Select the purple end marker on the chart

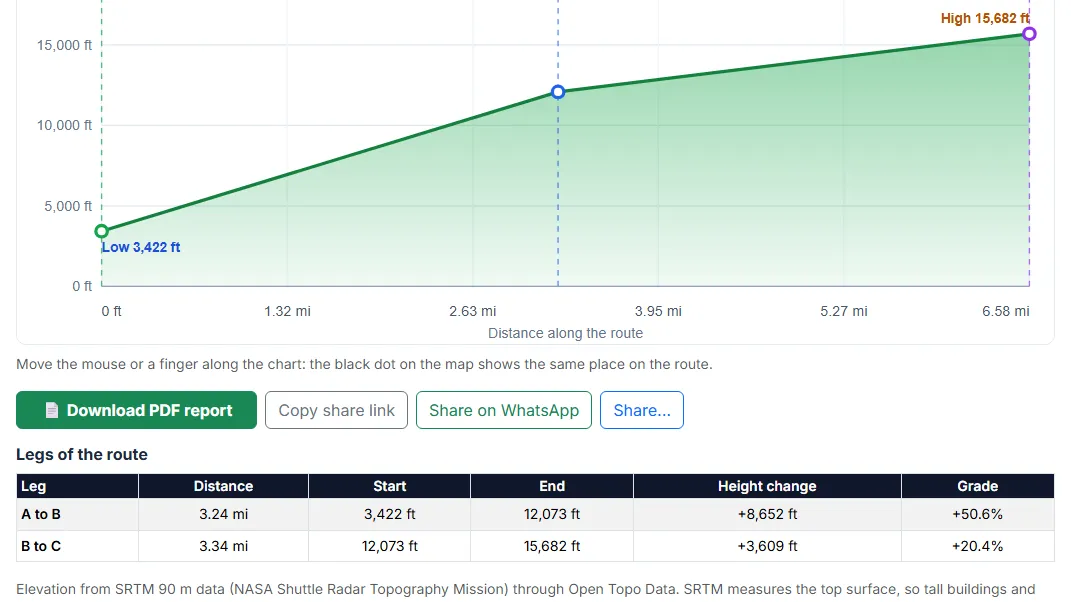(1029, 33)
